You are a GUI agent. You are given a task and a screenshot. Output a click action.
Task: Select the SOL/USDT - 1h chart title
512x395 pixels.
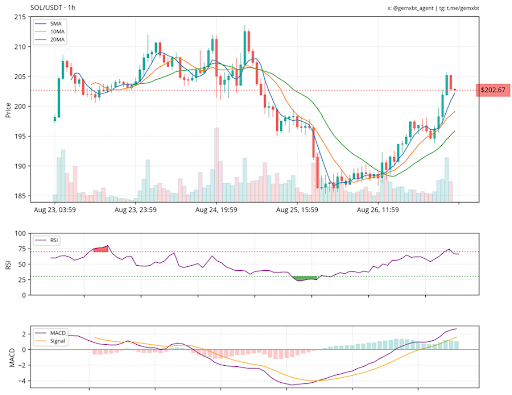(x=53, y=7)
